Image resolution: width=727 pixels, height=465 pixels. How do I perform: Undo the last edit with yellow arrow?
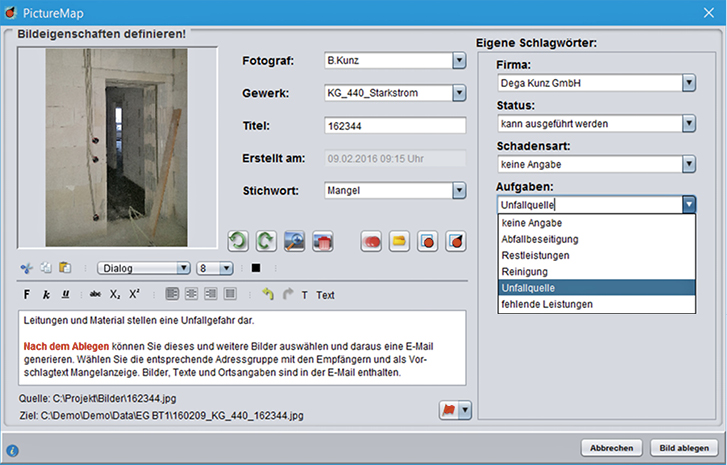[268, 294]
